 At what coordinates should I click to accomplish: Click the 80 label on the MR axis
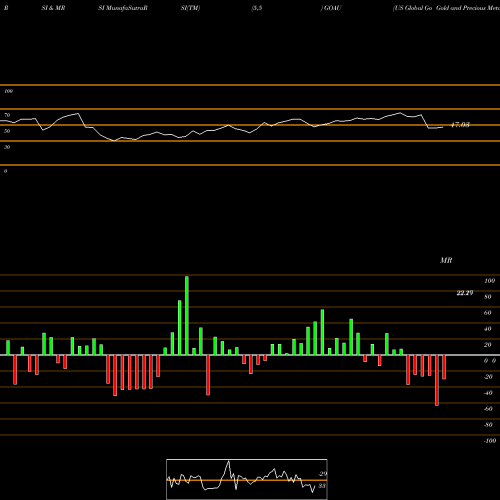[x=488, y=297]
